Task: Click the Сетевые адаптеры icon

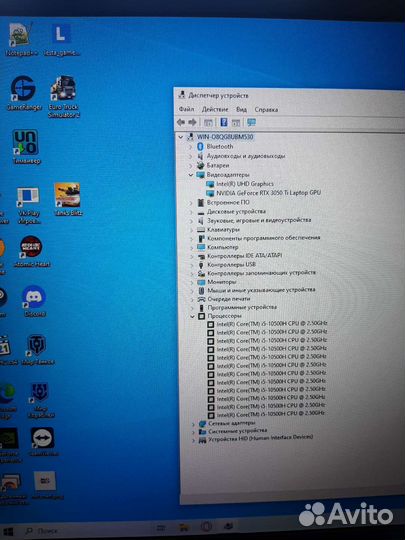Action: click(x=202, y=423)
